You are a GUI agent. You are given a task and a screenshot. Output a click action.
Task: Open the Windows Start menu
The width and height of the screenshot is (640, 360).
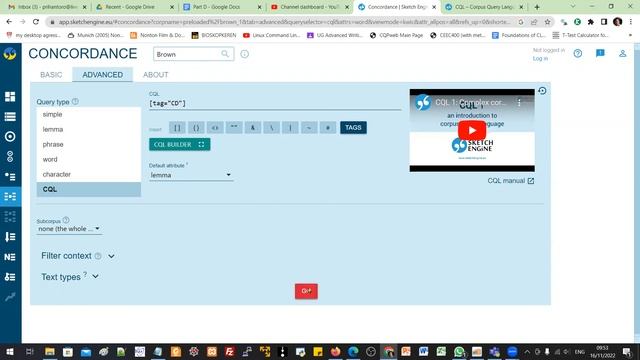pyautogui.click(x=9, y=352)
